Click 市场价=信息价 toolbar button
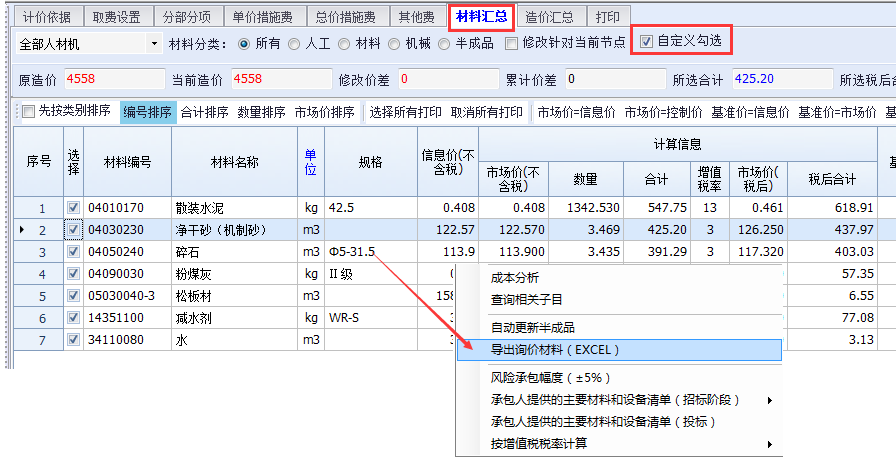 575,112
